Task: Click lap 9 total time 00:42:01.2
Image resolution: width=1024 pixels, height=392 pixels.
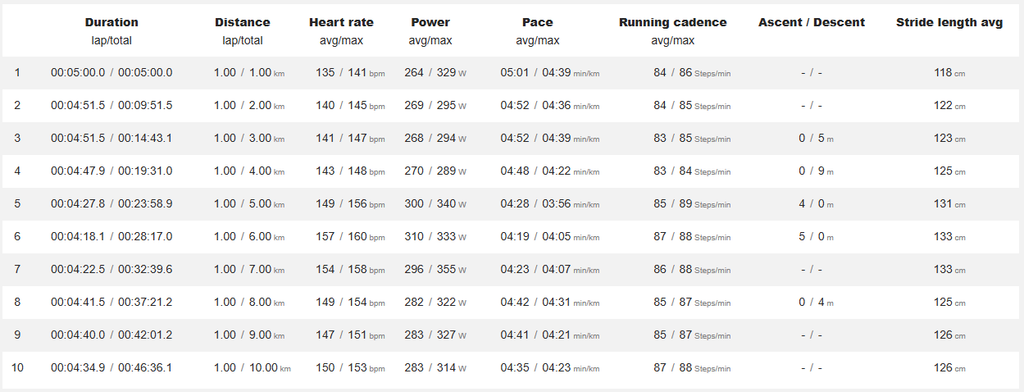Action: [145, 335]
